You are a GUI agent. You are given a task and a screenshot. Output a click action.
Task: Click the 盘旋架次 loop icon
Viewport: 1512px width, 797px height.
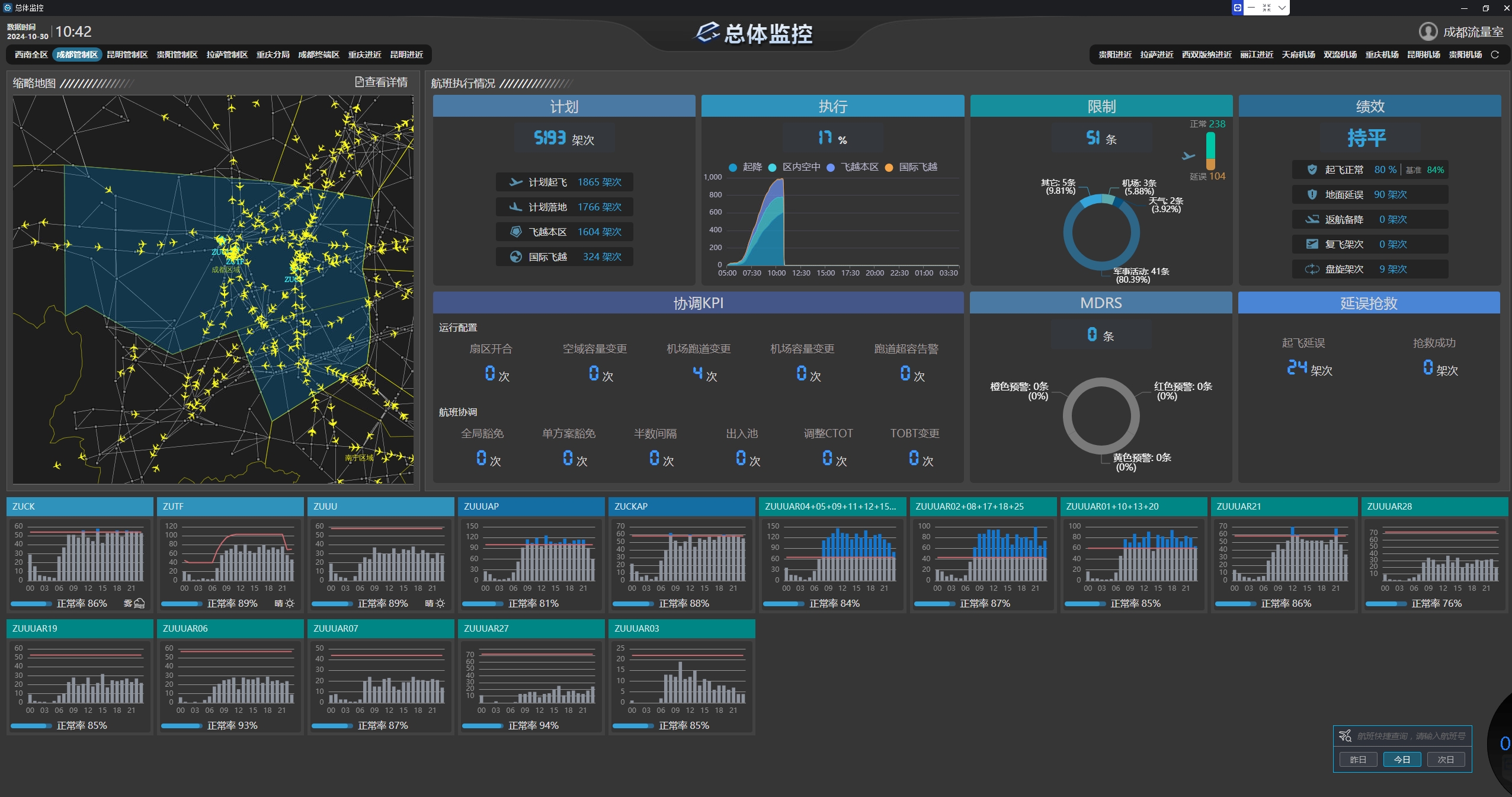click(x=1312, y=269)
